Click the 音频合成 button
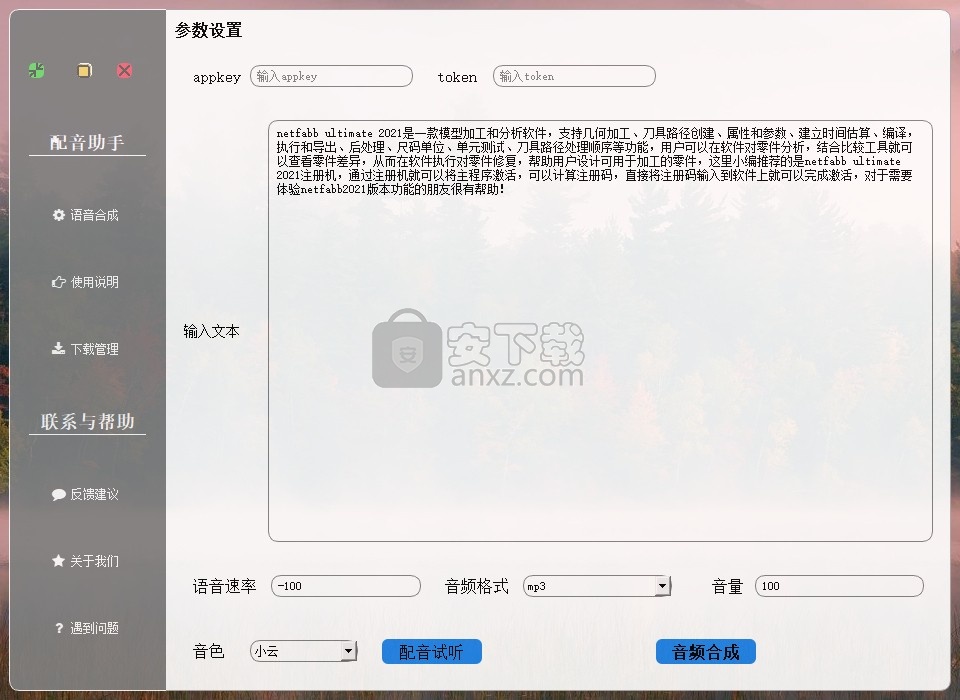This screenshot has height=700, width=960. click(x=706, y=652)
